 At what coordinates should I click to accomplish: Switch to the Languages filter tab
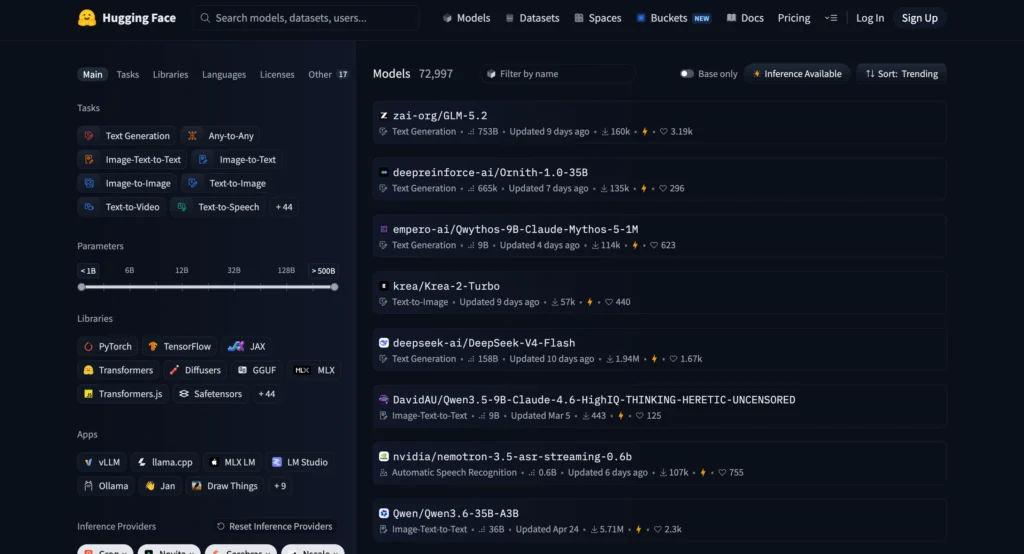click(224, 74)
